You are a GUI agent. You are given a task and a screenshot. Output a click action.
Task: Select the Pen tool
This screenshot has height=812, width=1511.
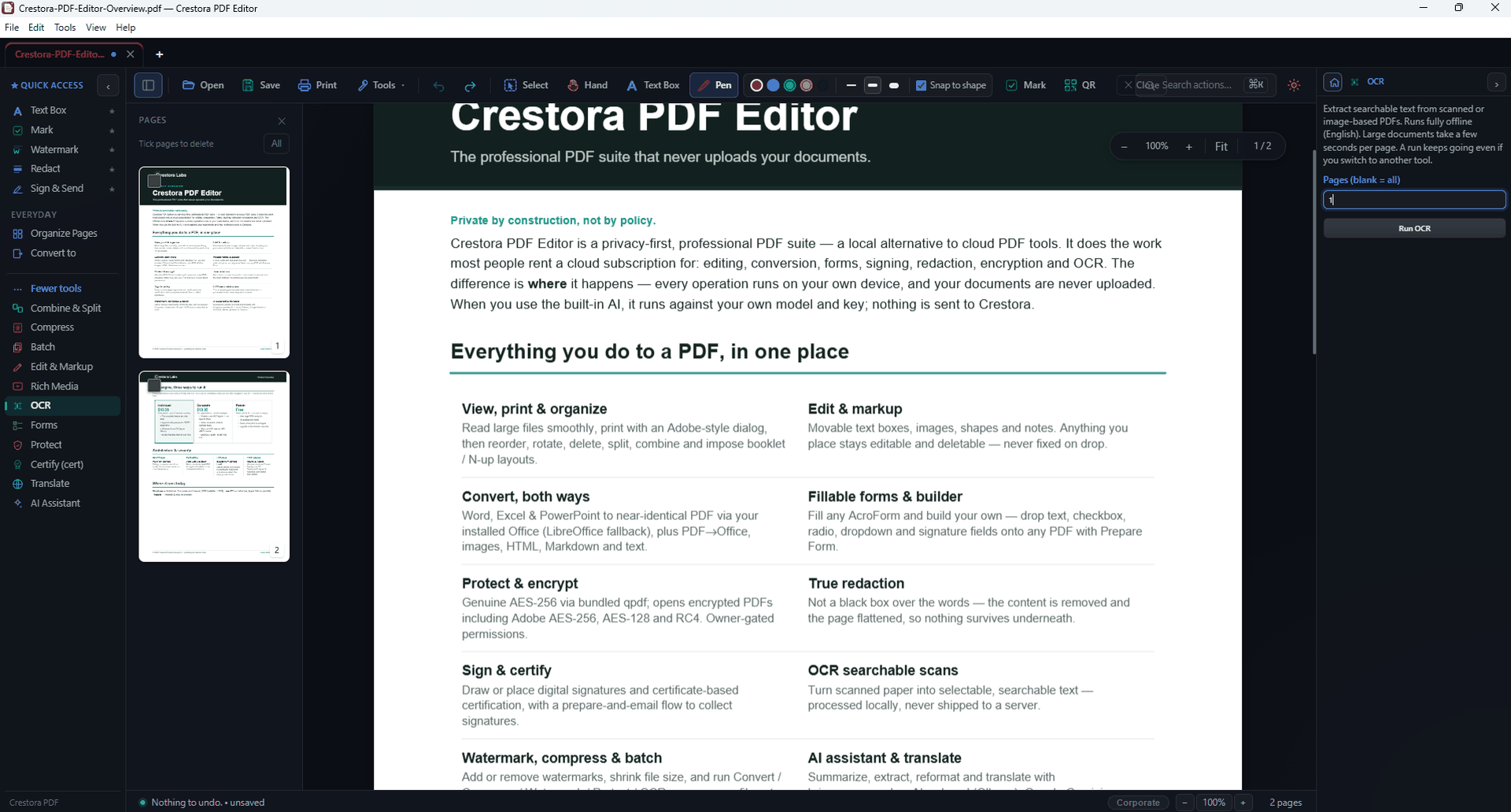click(x=715, y=85)
